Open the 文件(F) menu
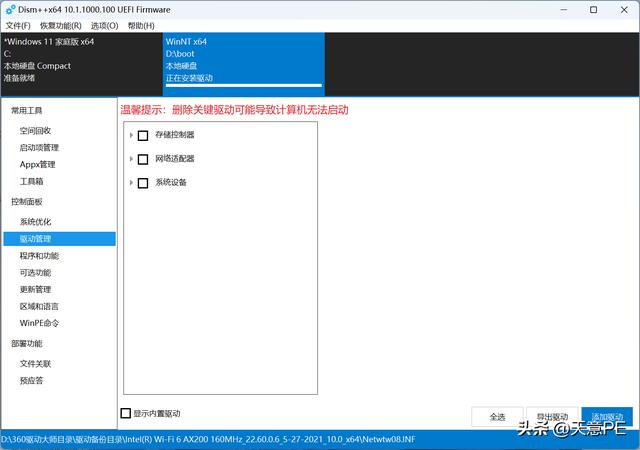Viewport: 640px width, 450px height. click(18, 26)
